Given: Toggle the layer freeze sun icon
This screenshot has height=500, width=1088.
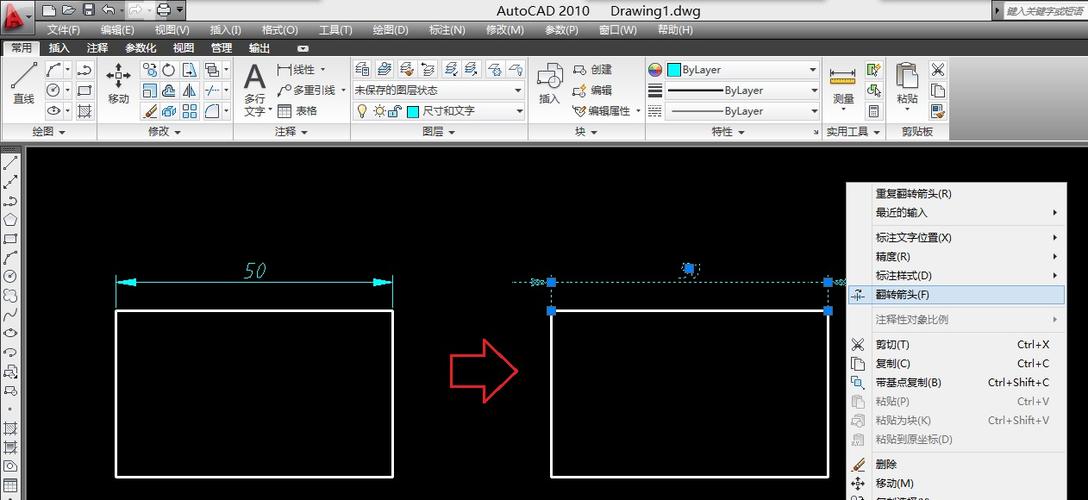Looking at the screenshot, I should point(379,111).
